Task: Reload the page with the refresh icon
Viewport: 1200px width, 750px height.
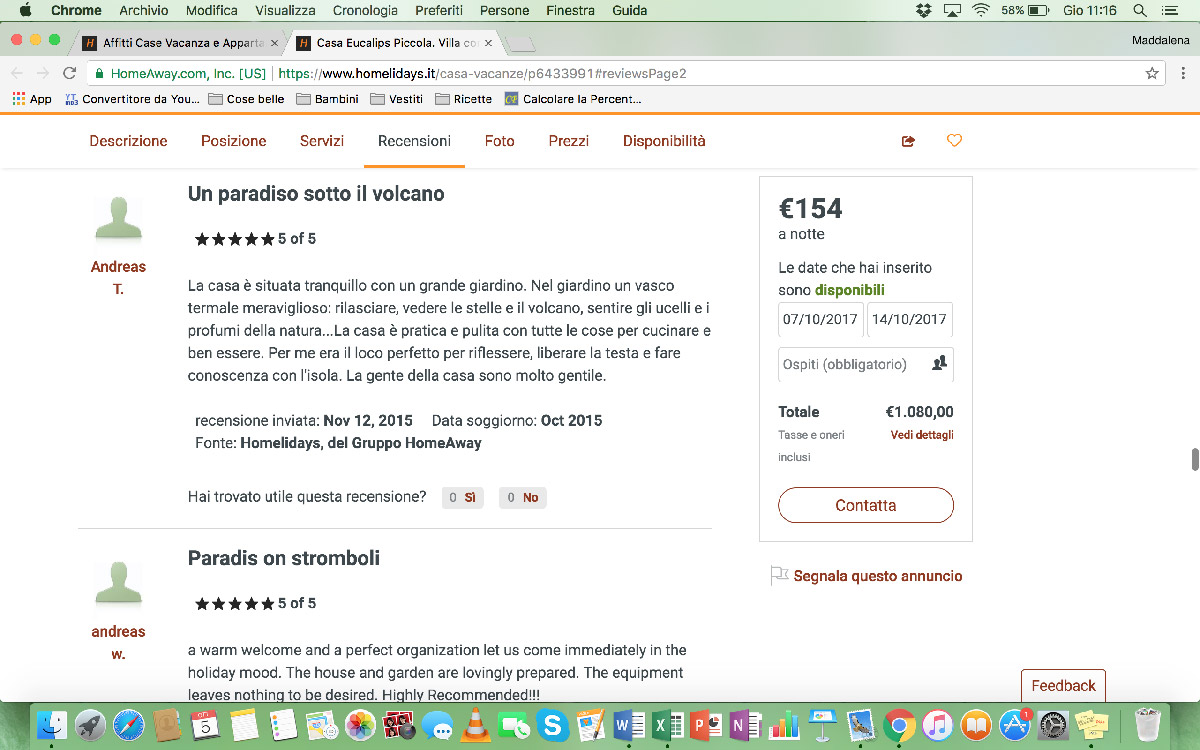Action: (x=69, y=73)
